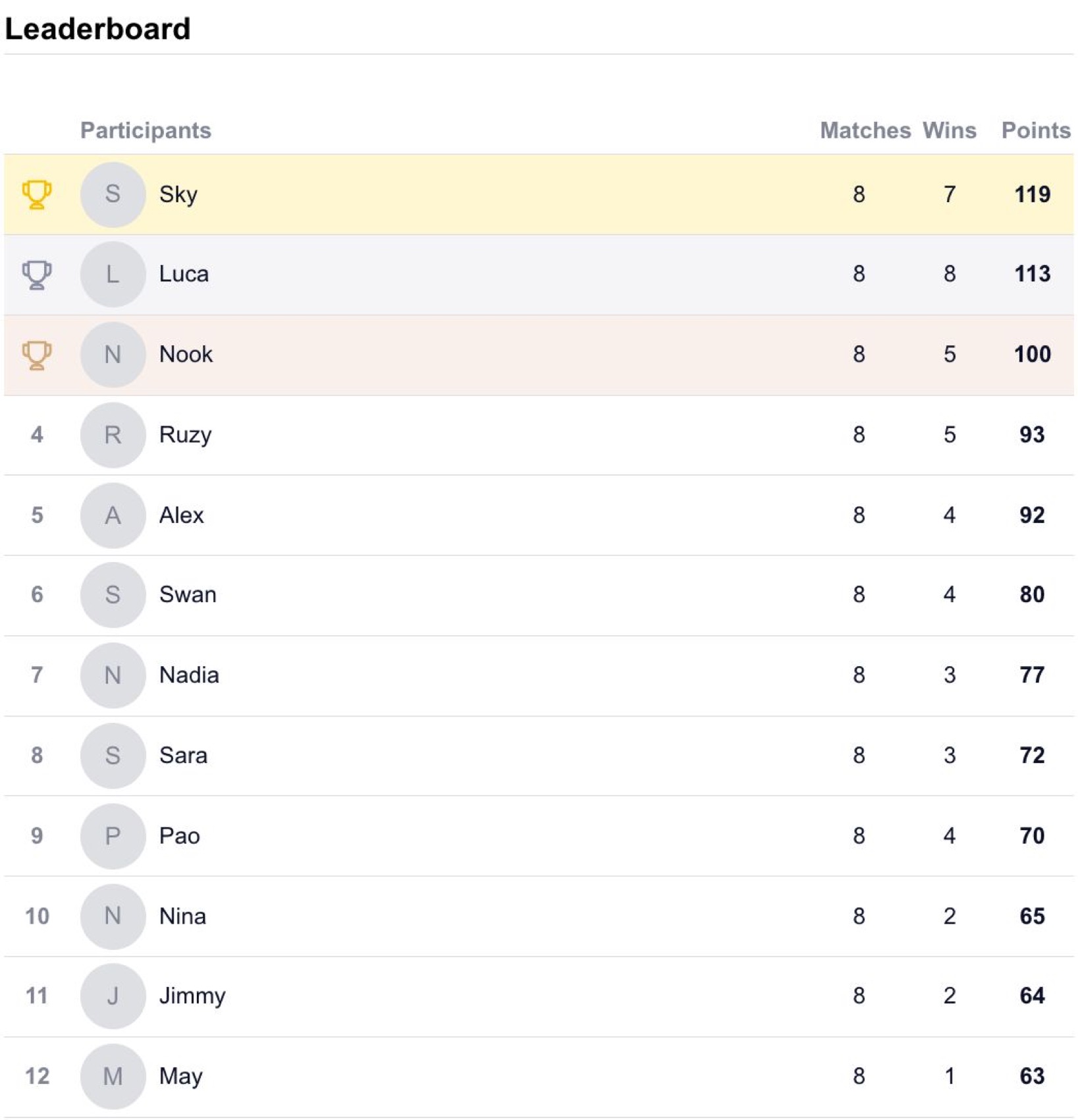Click the bronze trophy icon for Nook
Viewport: 1078px width, 1120px height.
click(37, 355)
